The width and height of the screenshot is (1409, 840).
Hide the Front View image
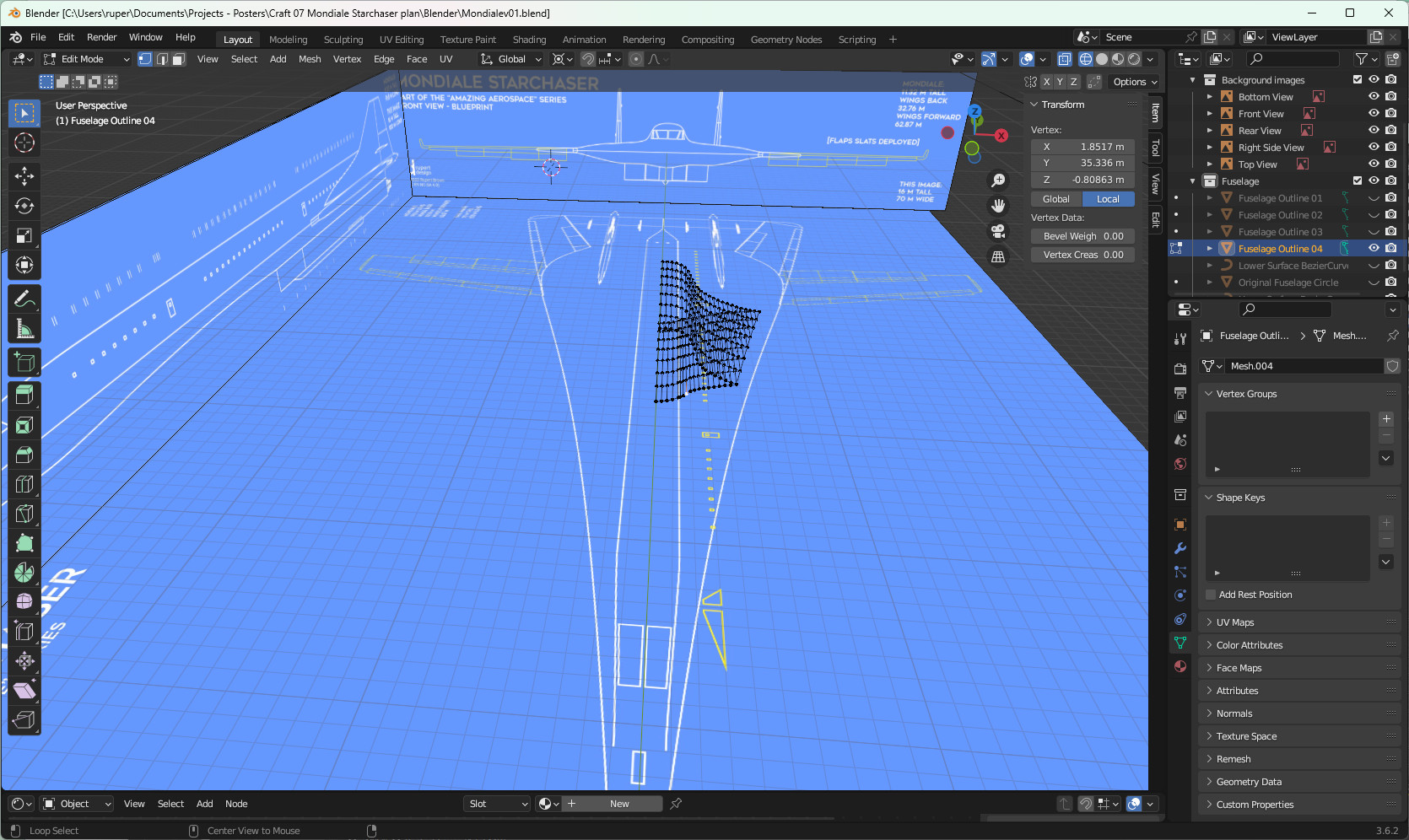pos(1374,113)
